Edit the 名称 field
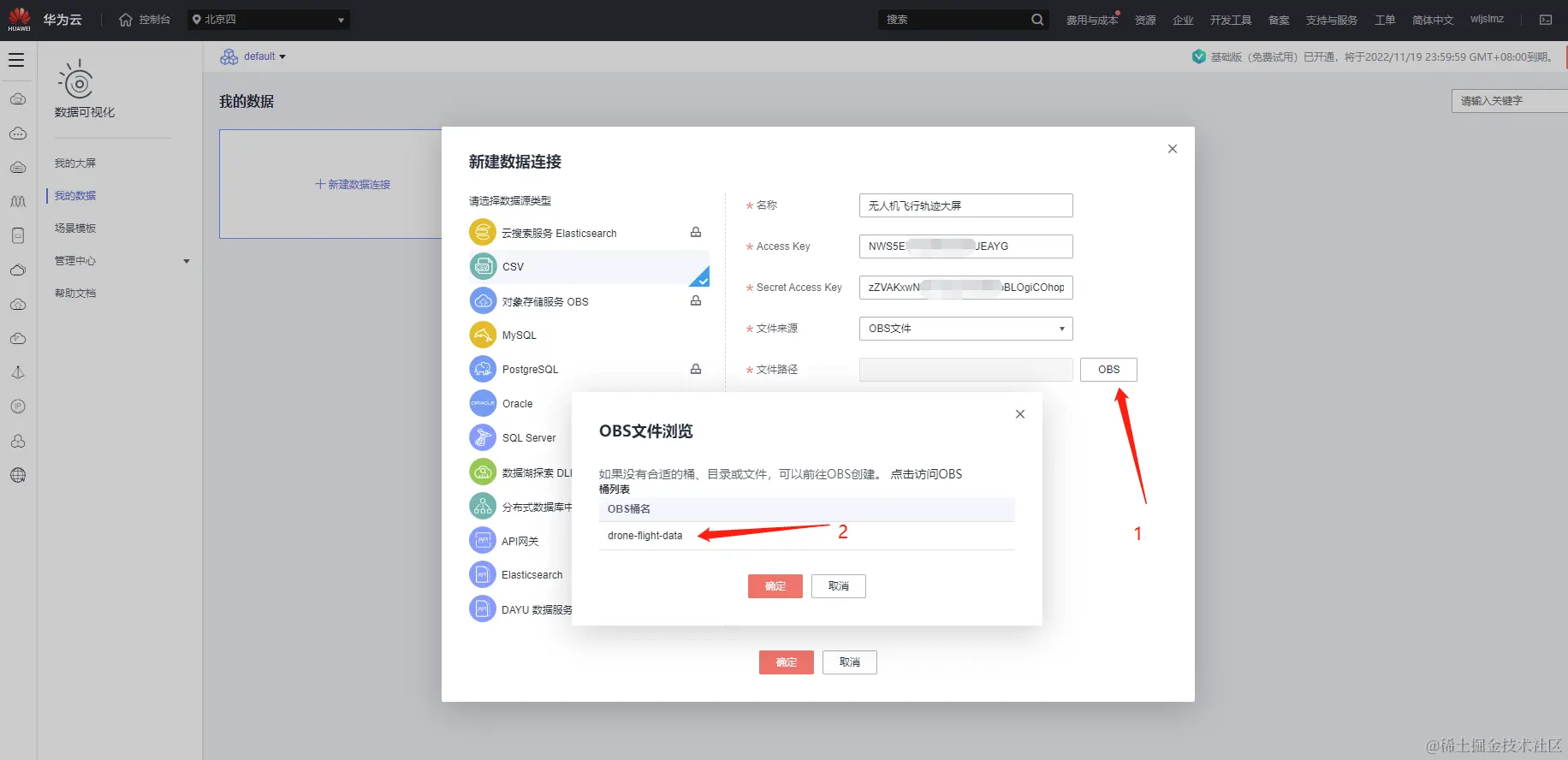The height and width of the screenshot is (760, 1568). pyautogui.click(x=965, y=205)
